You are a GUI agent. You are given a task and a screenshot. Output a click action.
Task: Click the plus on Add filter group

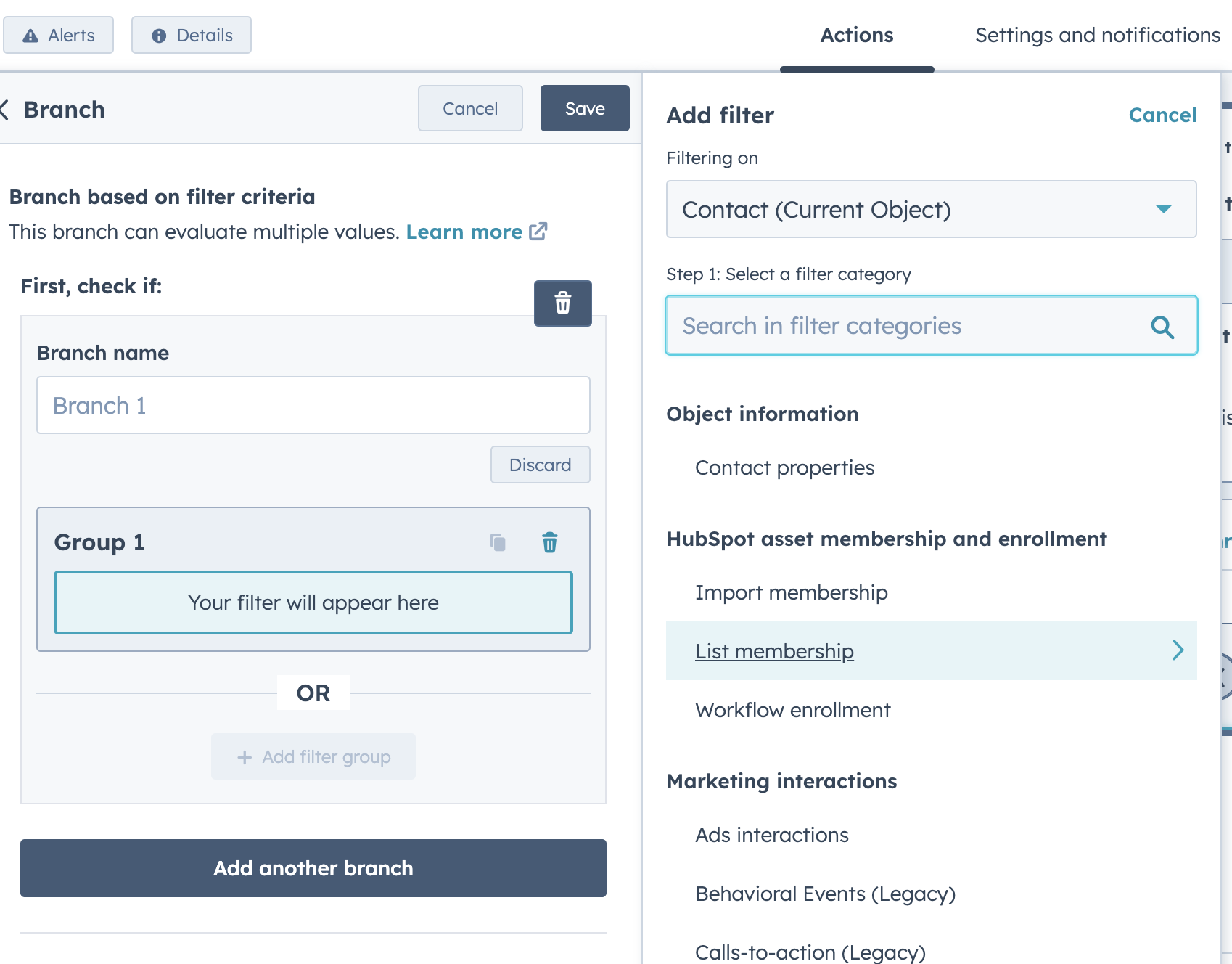[x=245, y=756]
